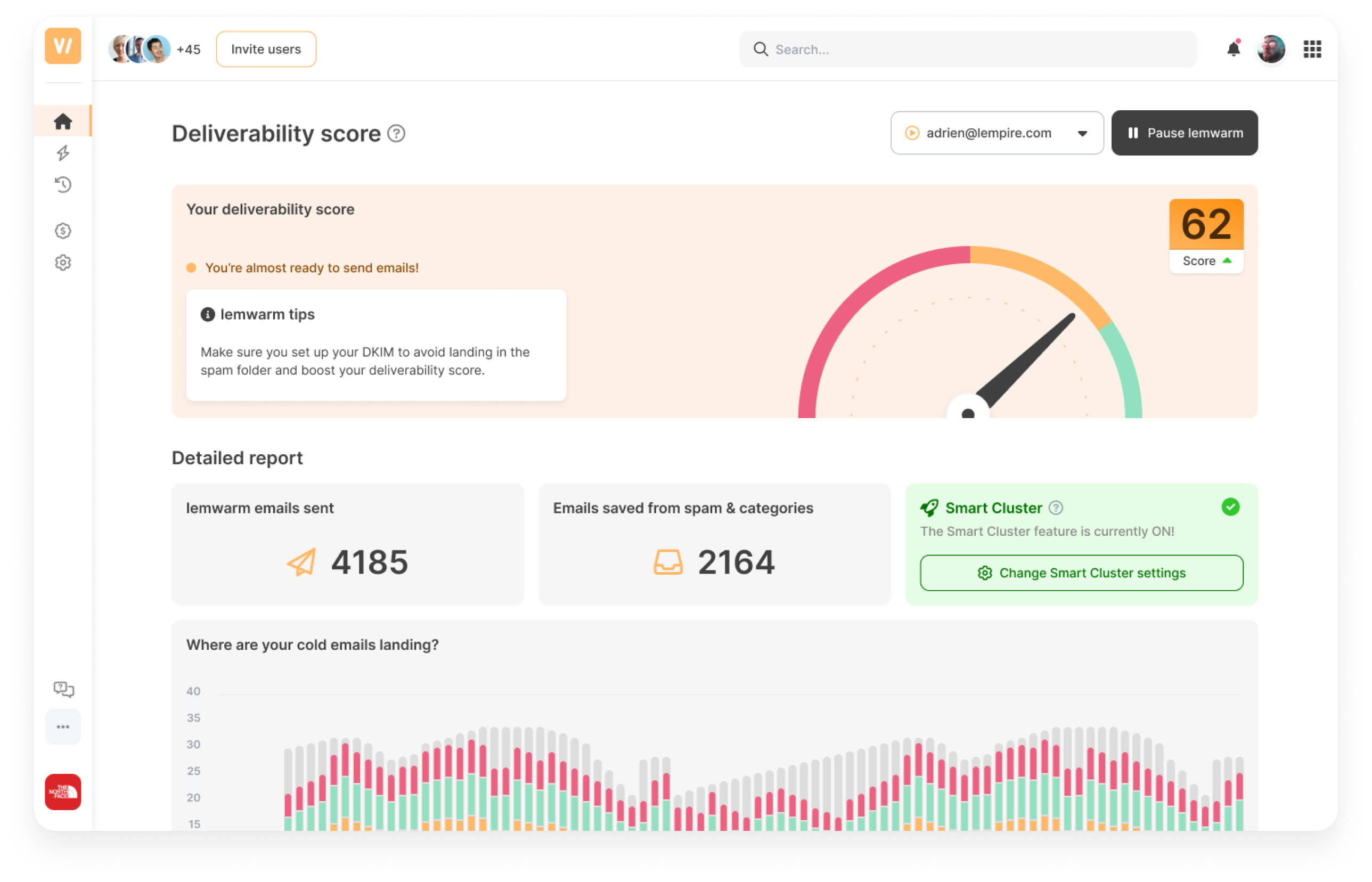
Task: Click the Deliverability score help icon
Action: click(x=396, y=134)
